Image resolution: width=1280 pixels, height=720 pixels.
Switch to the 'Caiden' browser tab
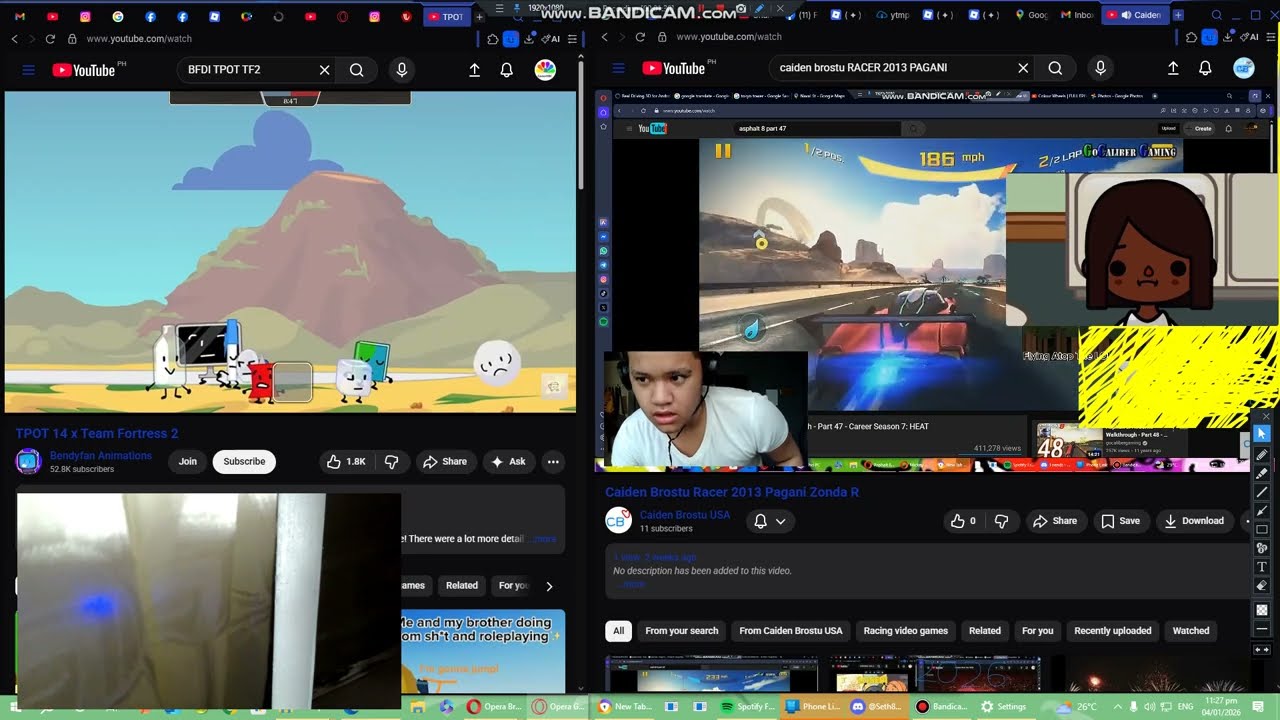tap(1135, 15)
